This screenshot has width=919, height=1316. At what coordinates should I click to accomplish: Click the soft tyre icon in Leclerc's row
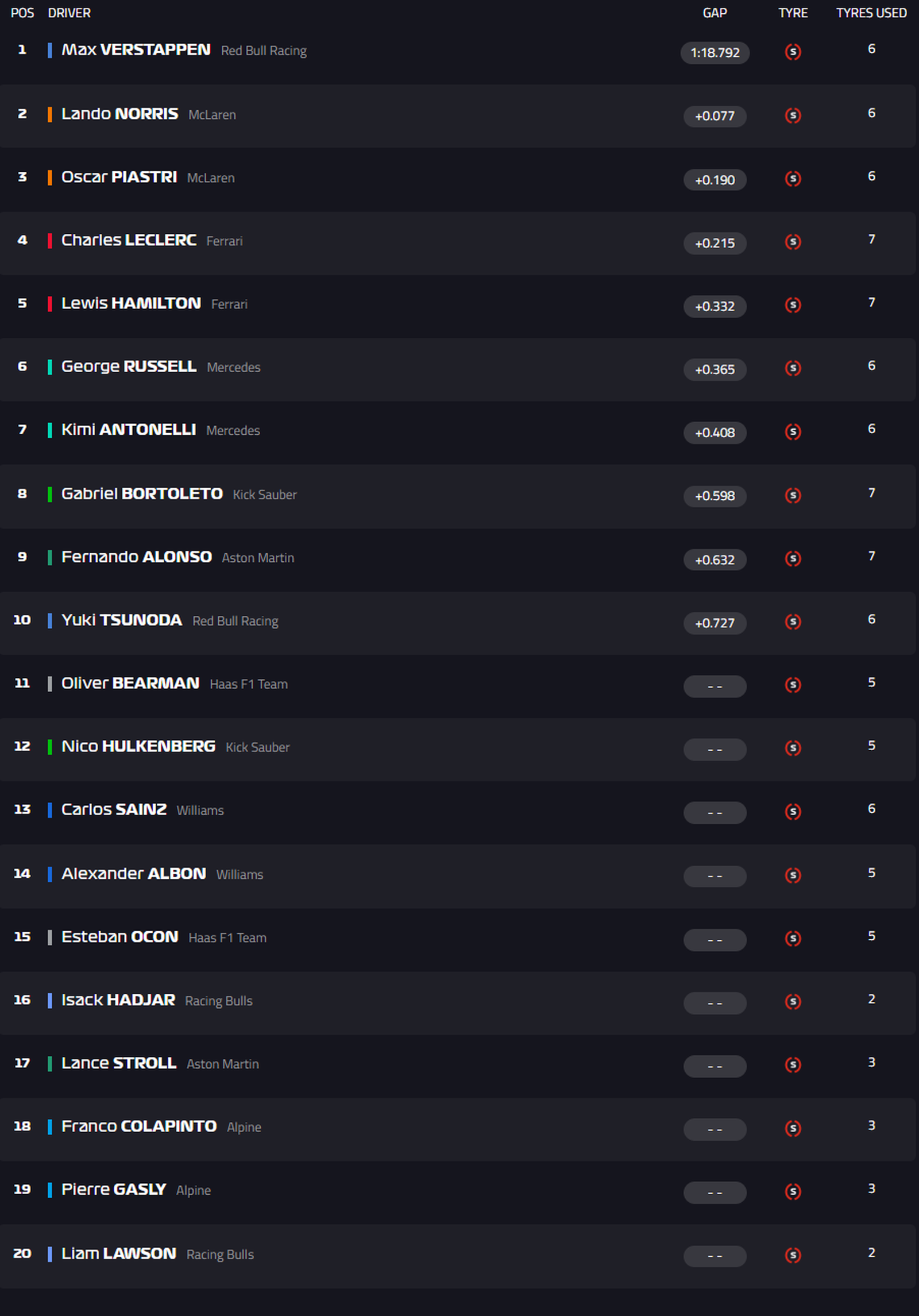[793, 242]
